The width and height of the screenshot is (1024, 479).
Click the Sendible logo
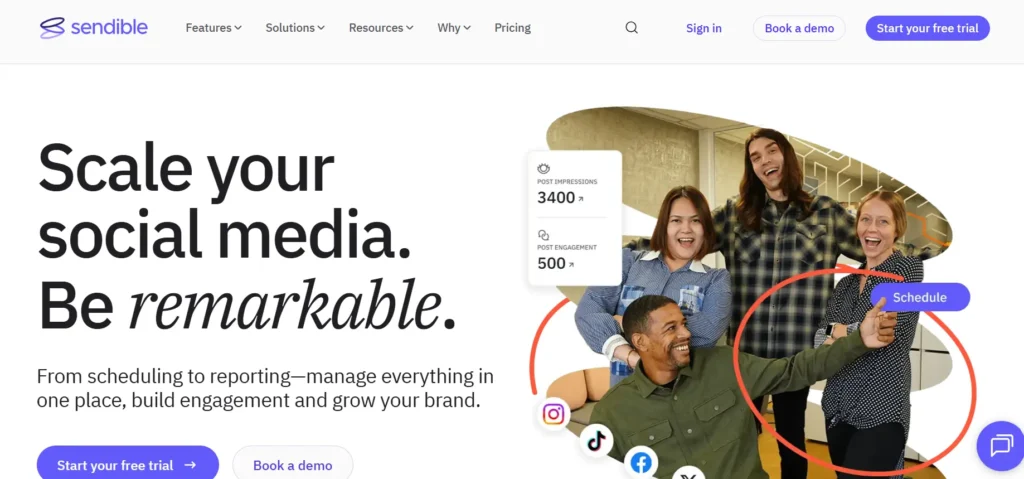point(93,28)
